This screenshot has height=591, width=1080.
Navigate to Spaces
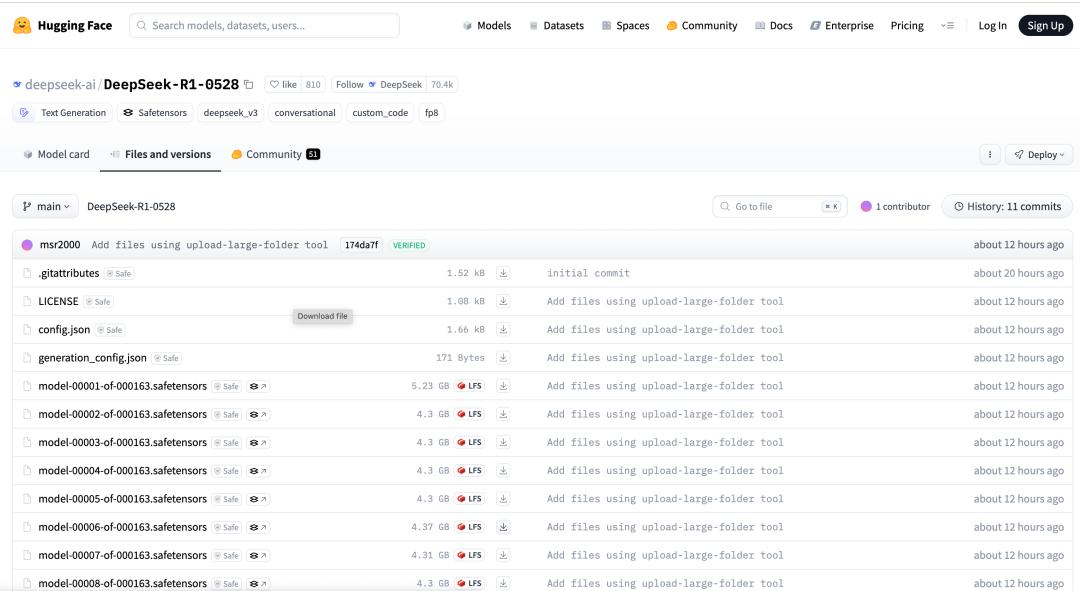(x=625, y=25)
